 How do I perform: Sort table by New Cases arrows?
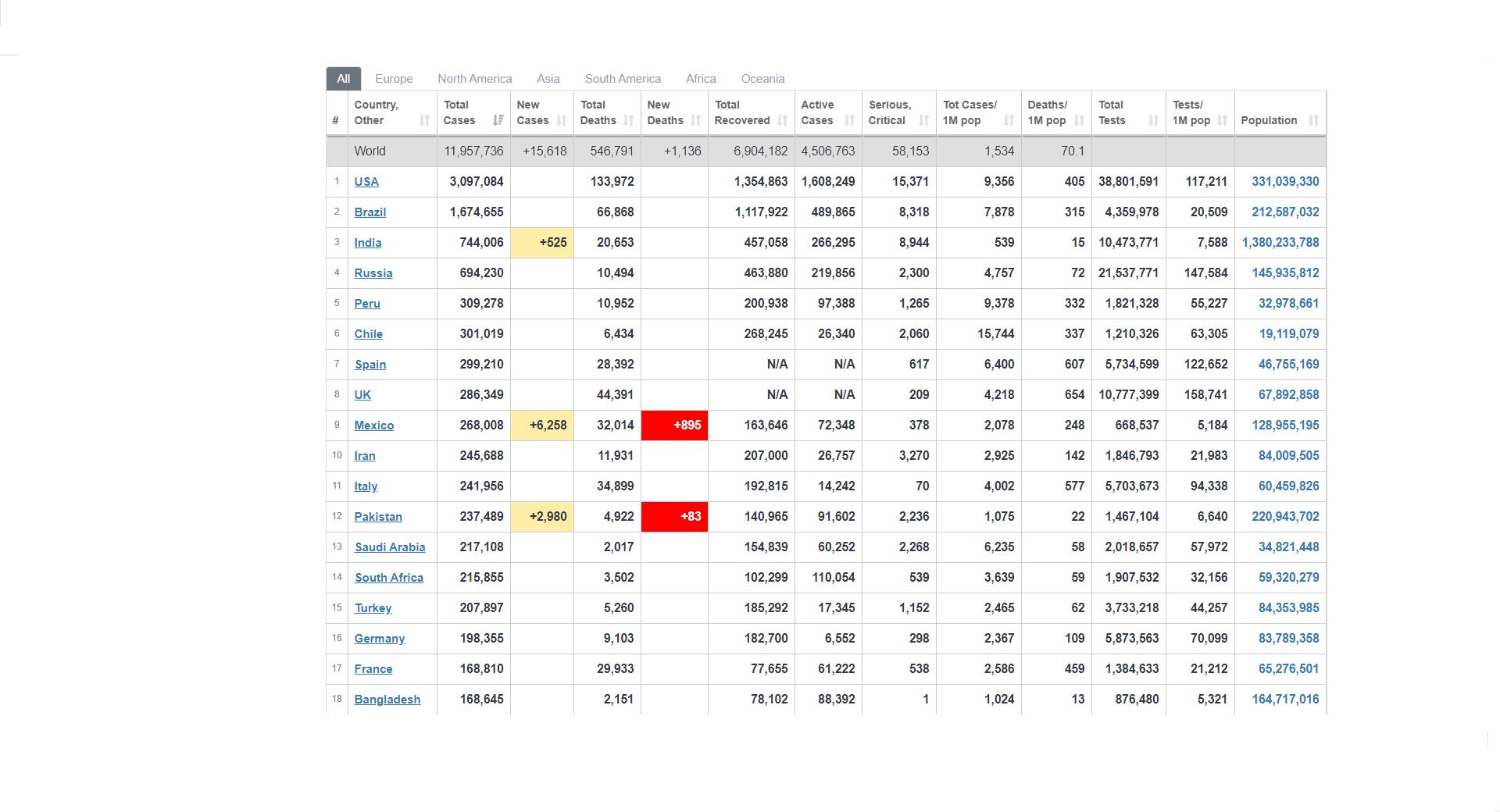pos(561,120)
